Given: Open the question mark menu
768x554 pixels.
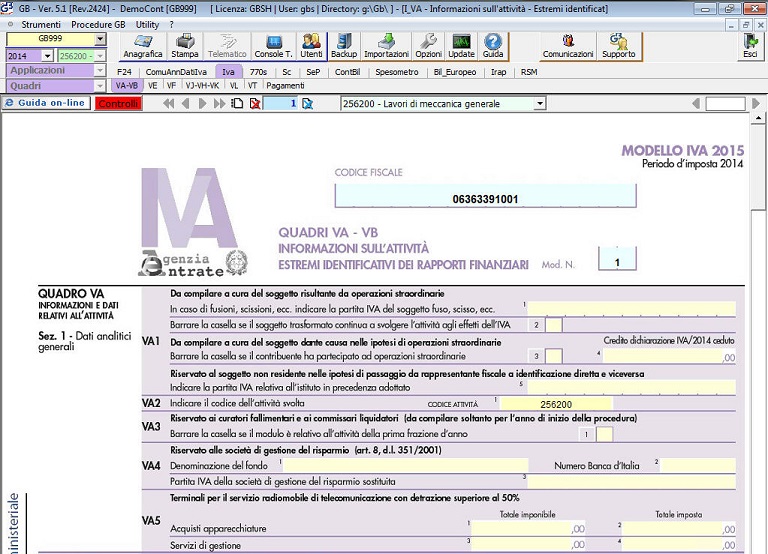Looking at the screenshot, I should tap(171, 24).
